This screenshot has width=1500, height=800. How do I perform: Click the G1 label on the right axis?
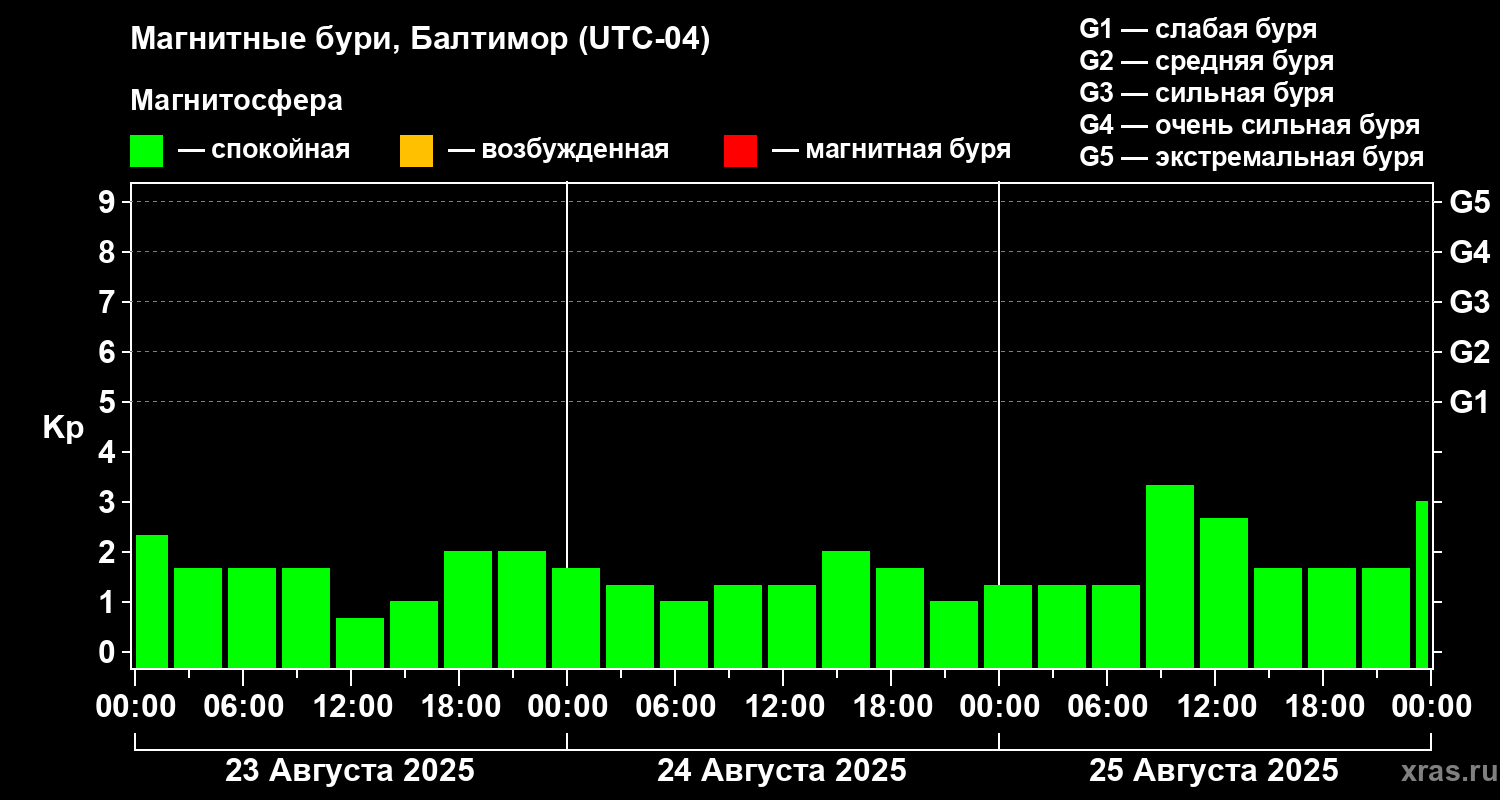click(x=1469, y=402)
